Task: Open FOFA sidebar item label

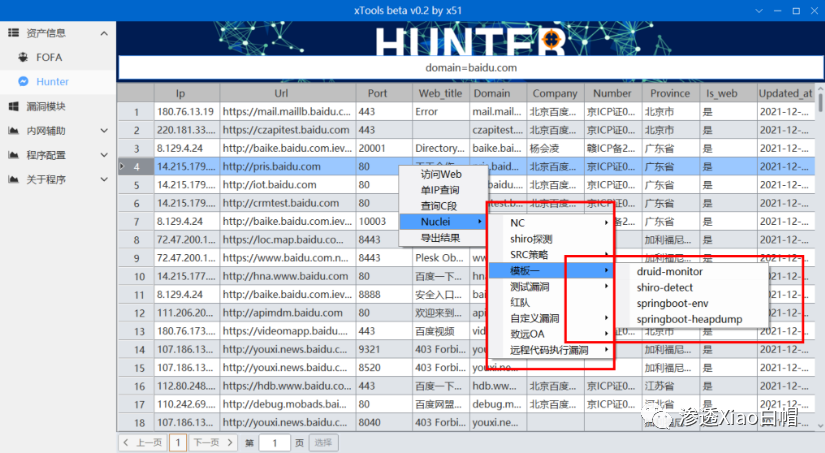Action: click(x=49, y=57)
